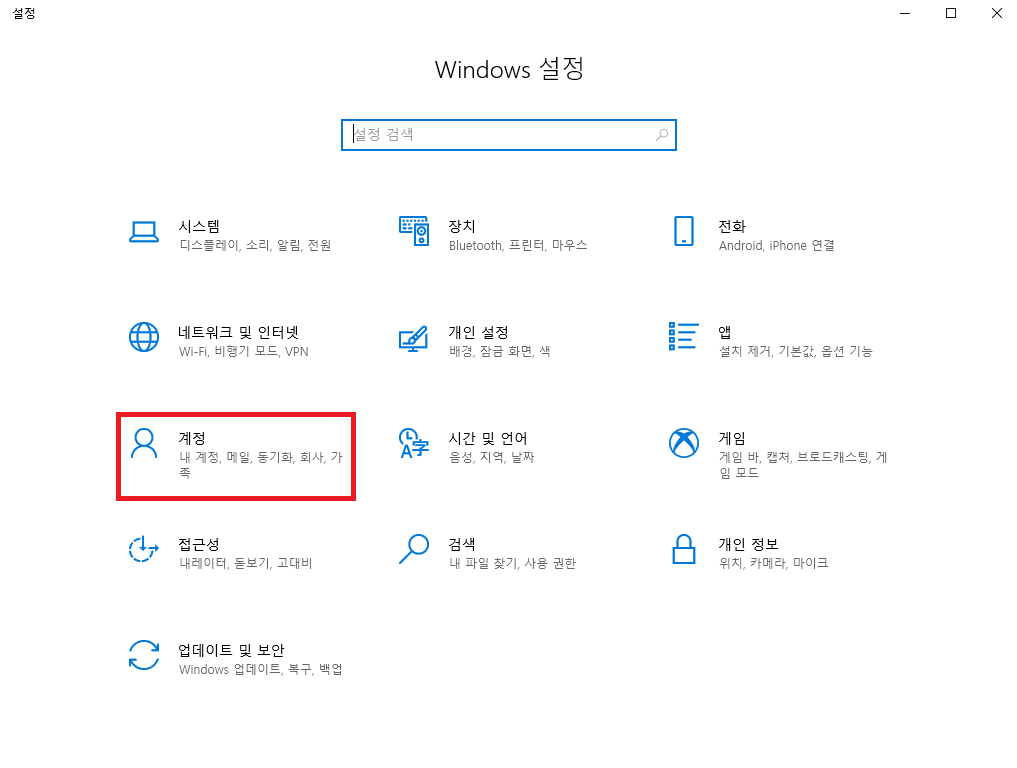Screen dimensions: 1017x768
Task: Click the 설정 window title text
Action: pos(24,13)
